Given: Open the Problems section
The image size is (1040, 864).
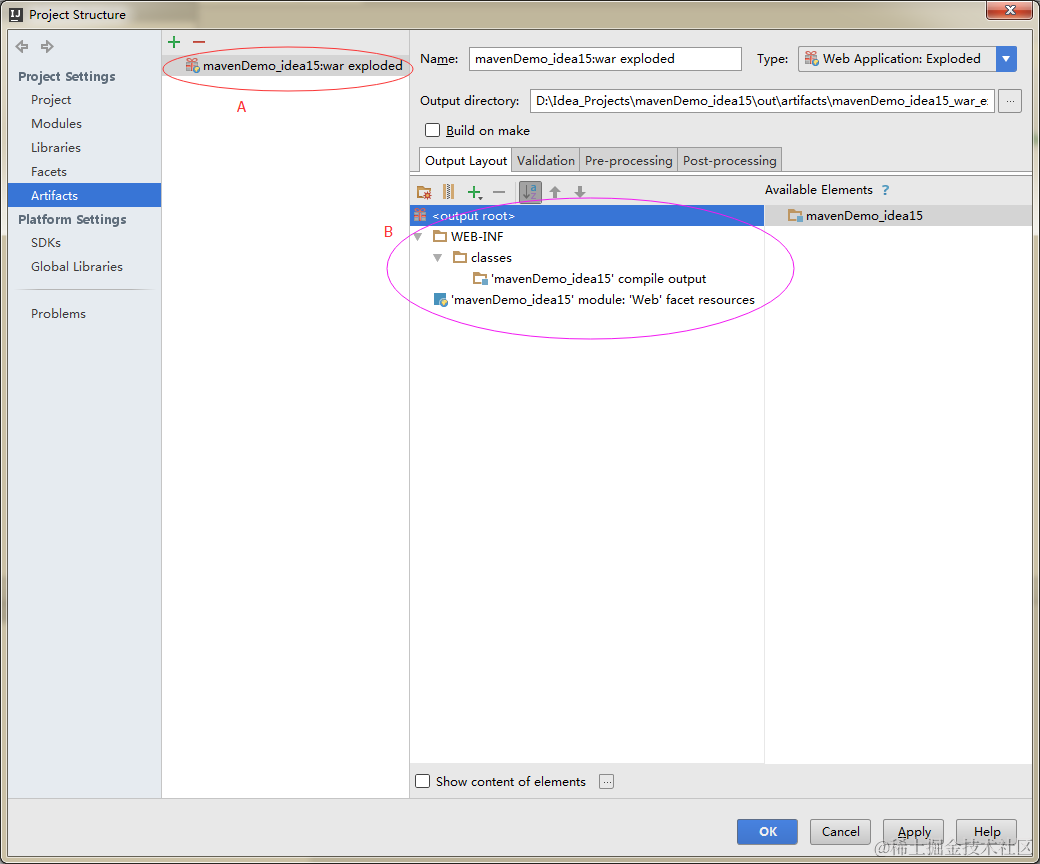Looking at the screenshot, I should pos(58,314).
